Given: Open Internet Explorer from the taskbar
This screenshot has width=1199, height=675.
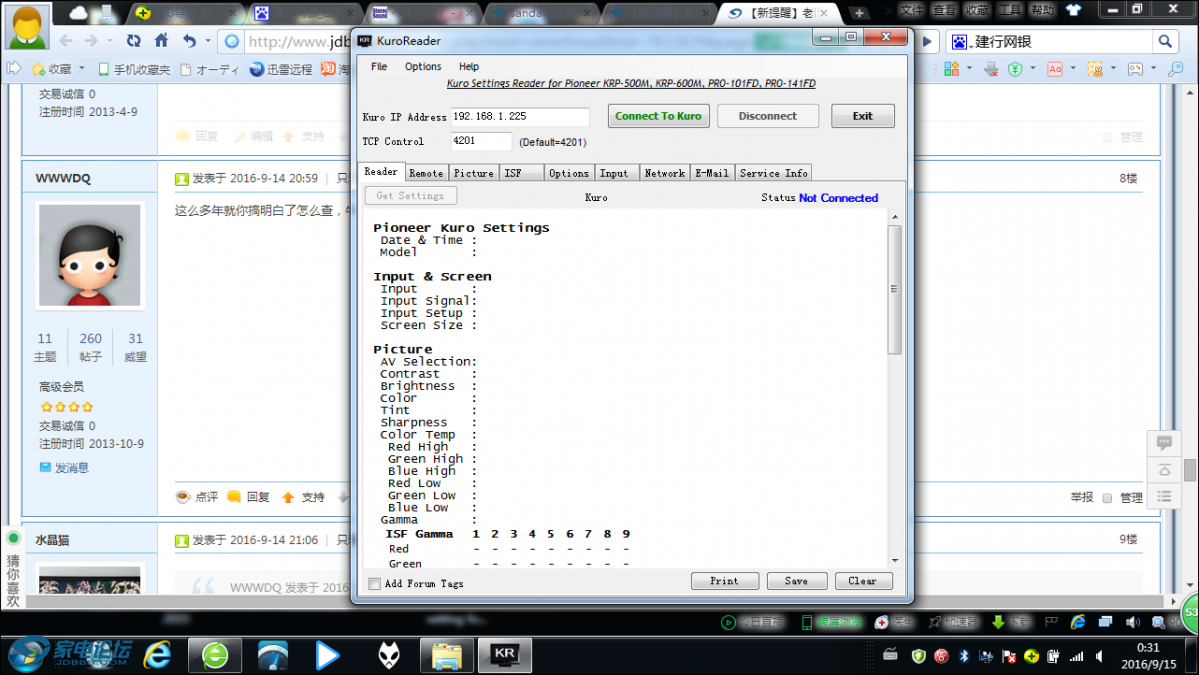Looking at the screenshot, I should tap(157, 656).
